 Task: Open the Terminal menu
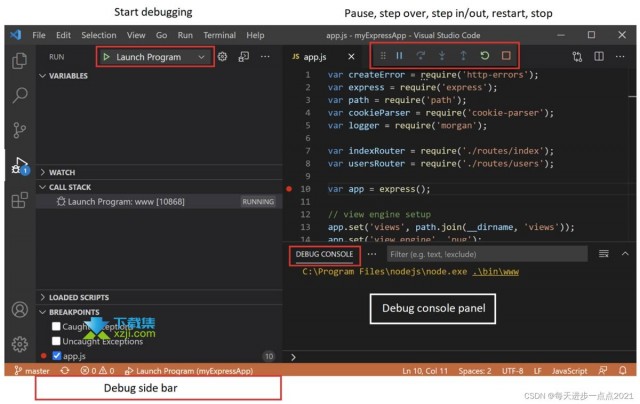coord(220,35)
